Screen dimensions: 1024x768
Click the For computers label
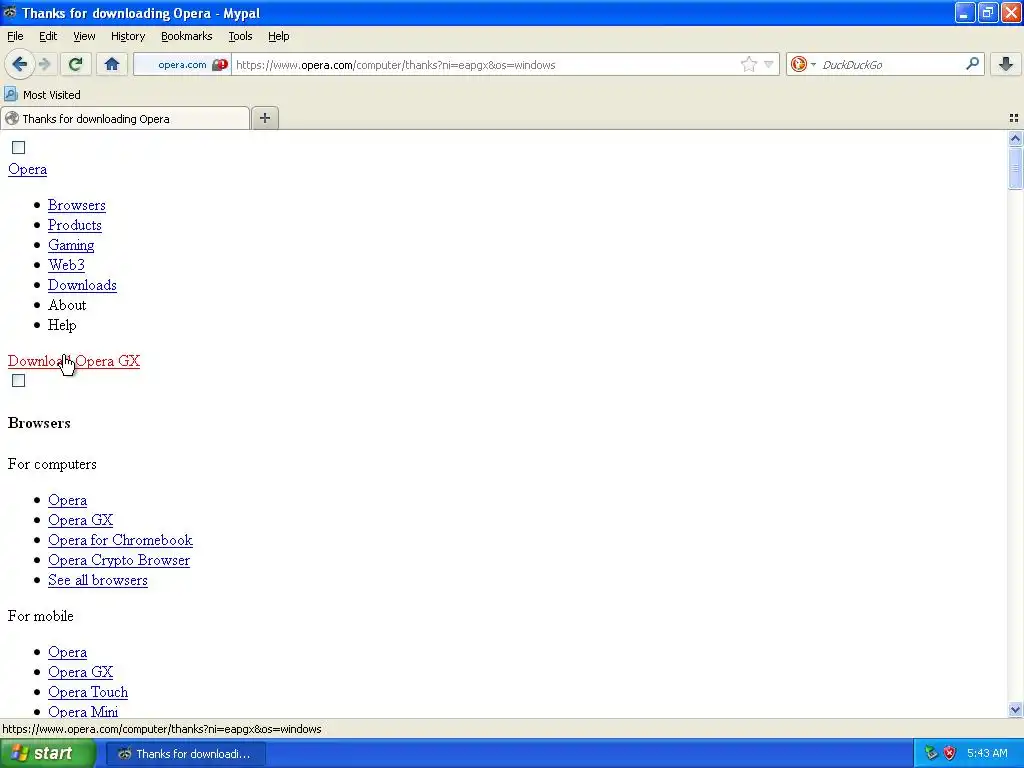point(52,464)
